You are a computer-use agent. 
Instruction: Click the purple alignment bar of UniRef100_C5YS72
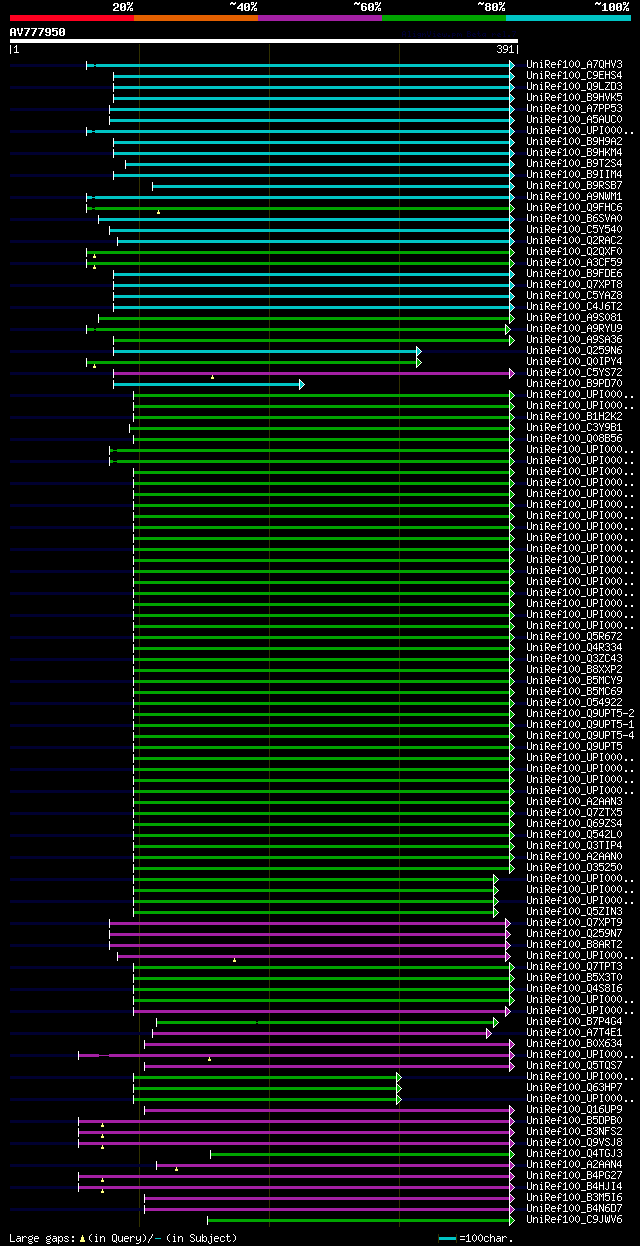tap(312, 373)
